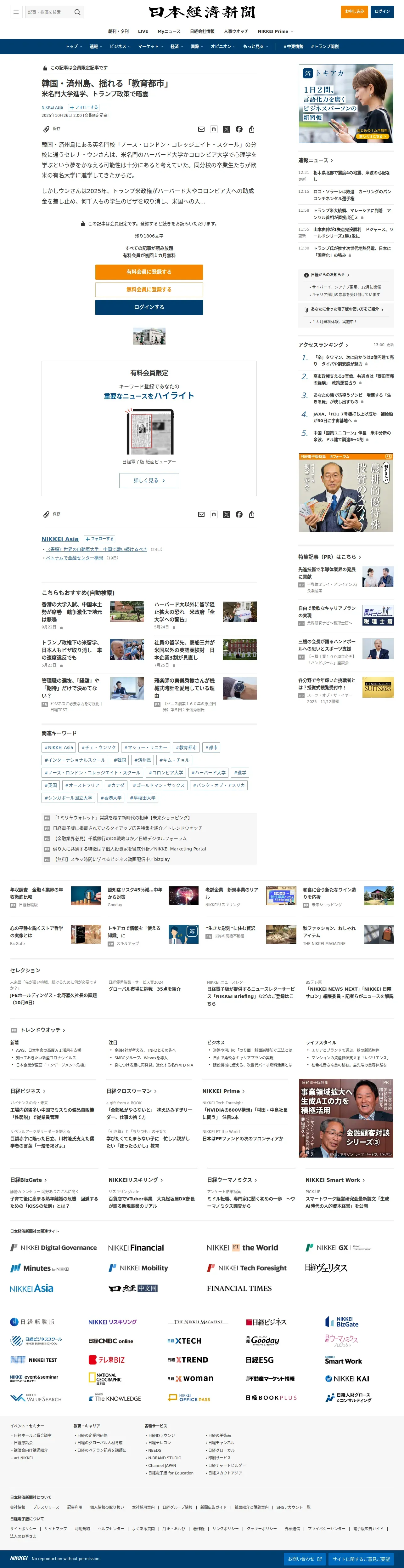Click X icon beneath the viewer promo box
The width and height of the screenshot is (404, 1568).
pos(226,514)
